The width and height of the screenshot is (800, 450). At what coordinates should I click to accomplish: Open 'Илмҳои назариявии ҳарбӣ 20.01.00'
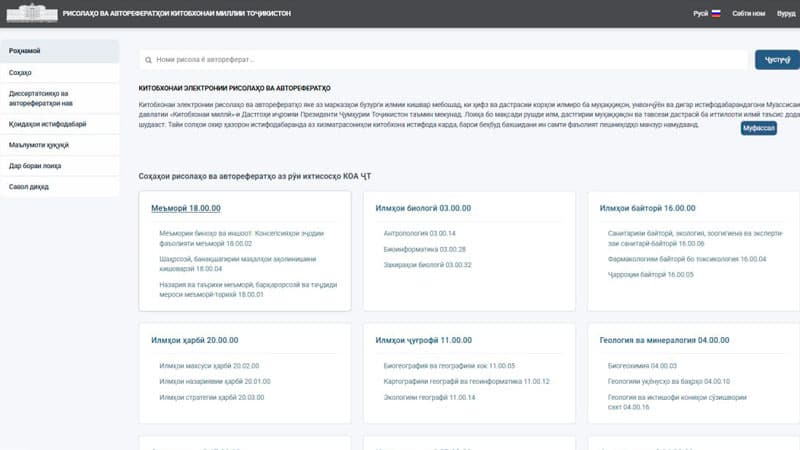[x=215, y=381]
